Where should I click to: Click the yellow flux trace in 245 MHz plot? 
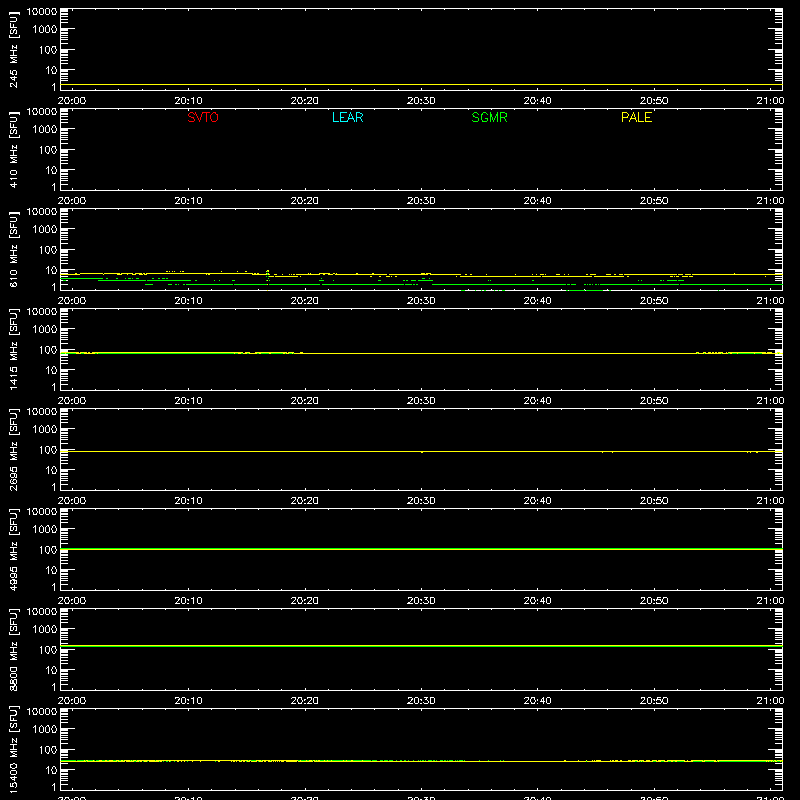click(421, 85)
